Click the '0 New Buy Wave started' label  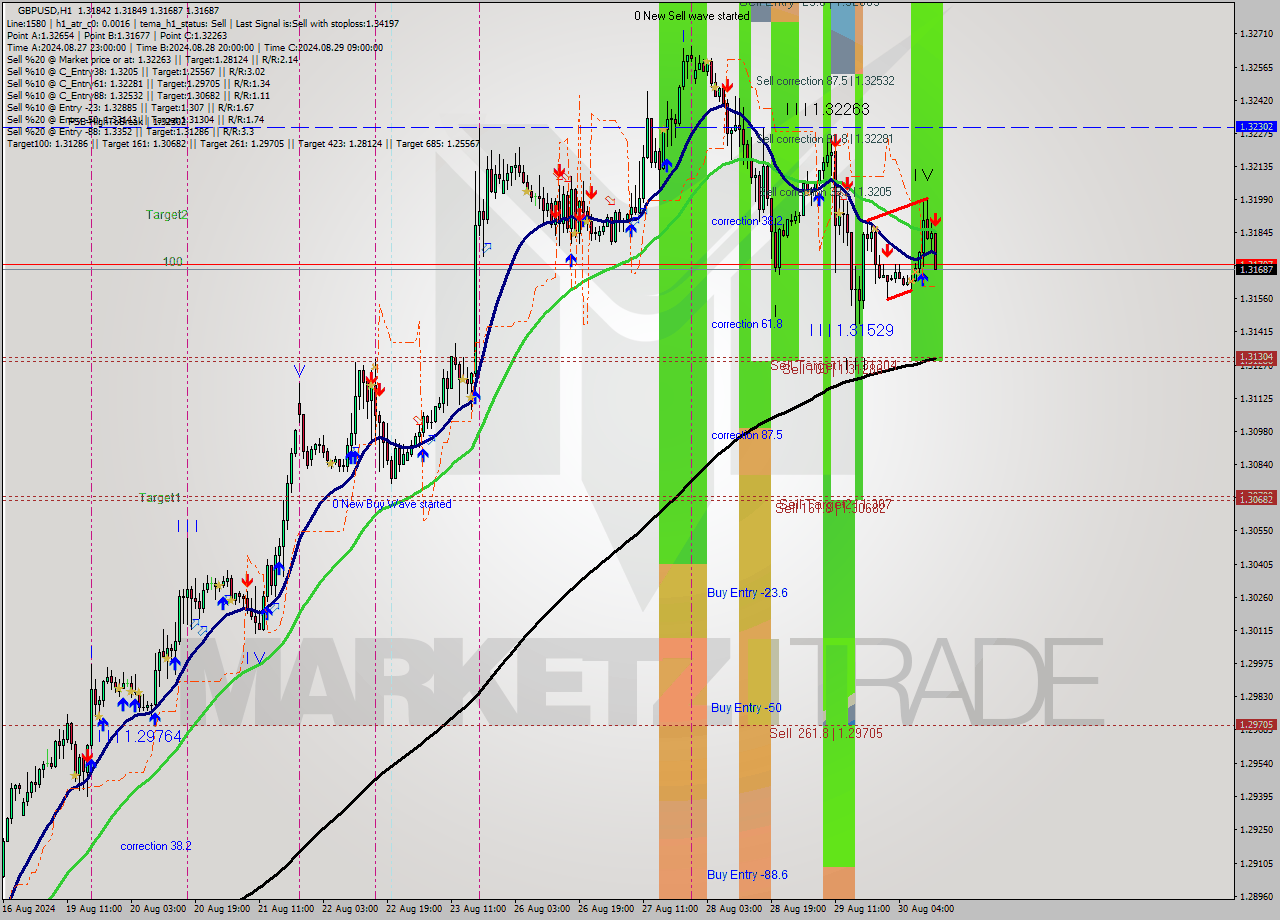pyautogui.click(x=392, y=504)
